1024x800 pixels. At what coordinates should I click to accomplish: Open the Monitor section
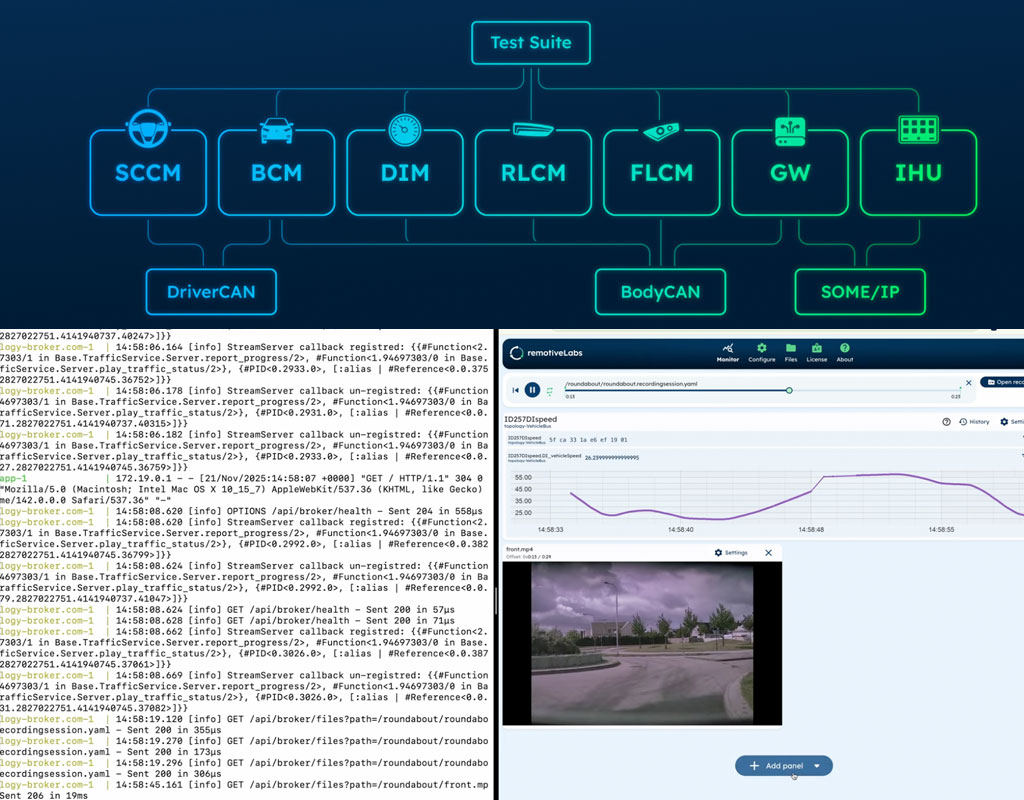click(729, 346)
